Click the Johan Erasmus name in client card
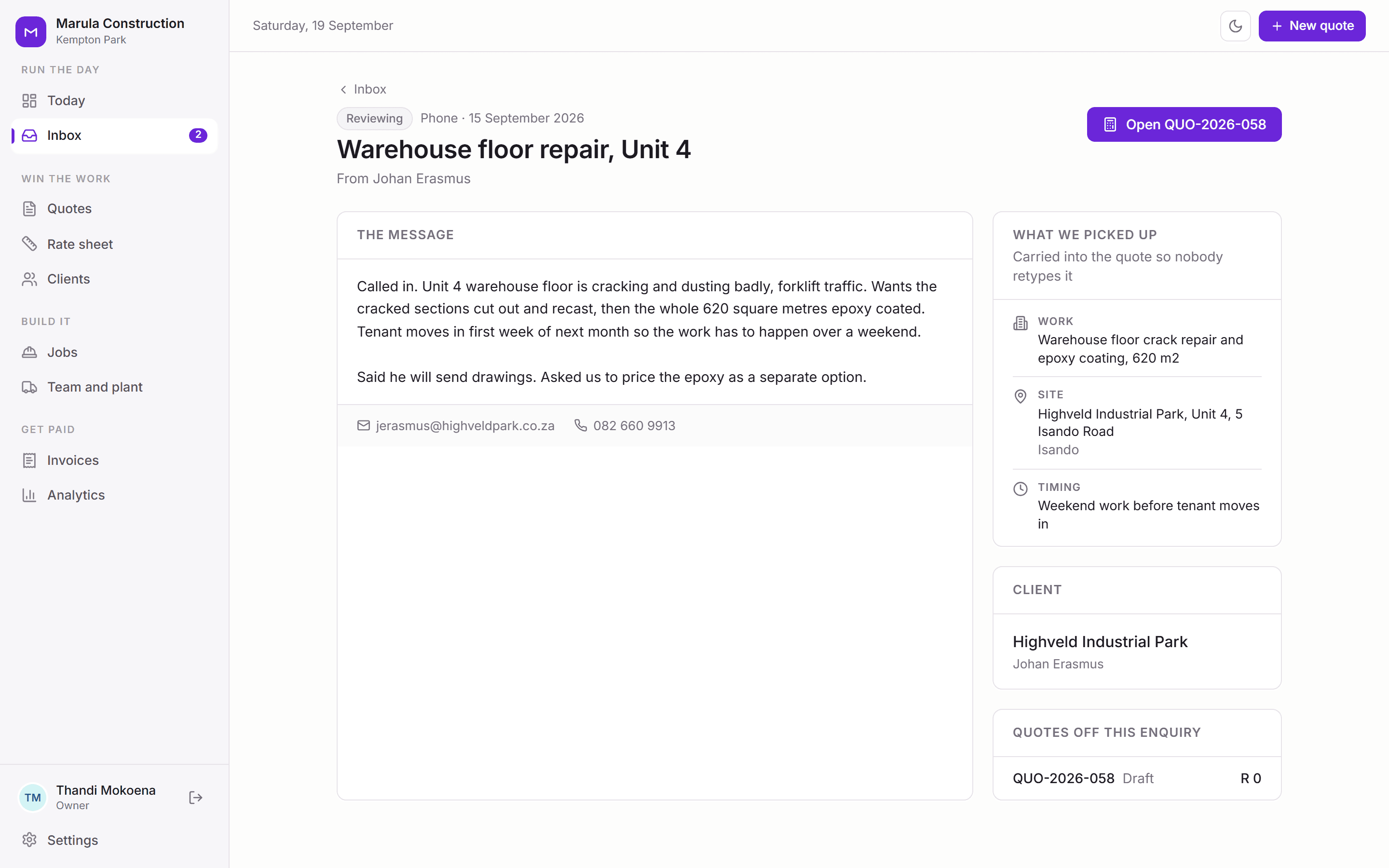The width and height of the screenshot is (1389, 868). (x=1058, y=664)
